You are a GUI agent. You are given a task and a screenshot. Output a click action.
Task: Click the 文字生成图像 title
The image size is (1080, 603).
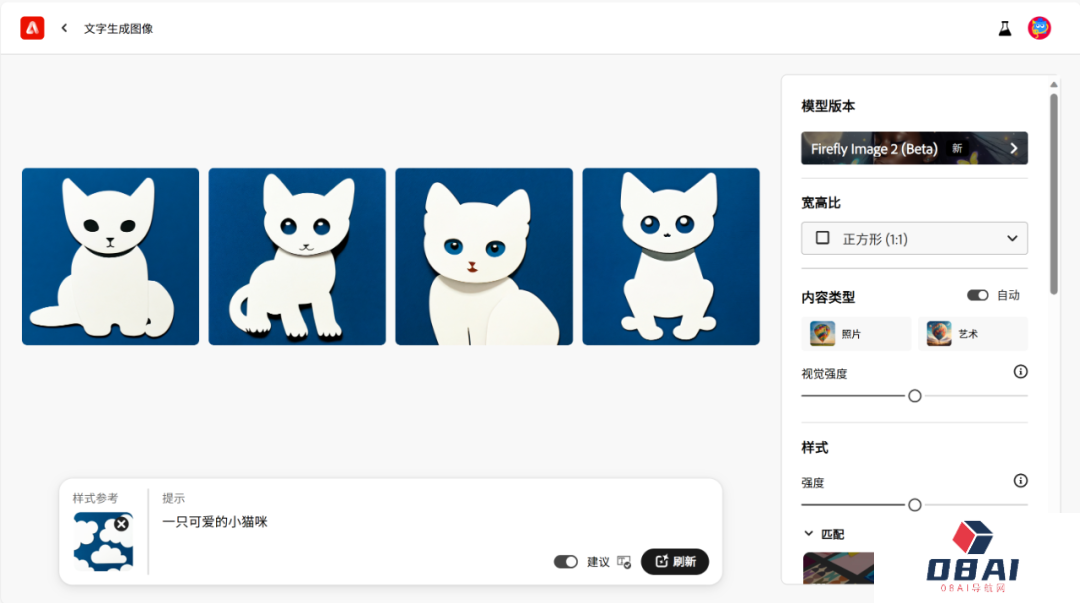coord(118,29)
